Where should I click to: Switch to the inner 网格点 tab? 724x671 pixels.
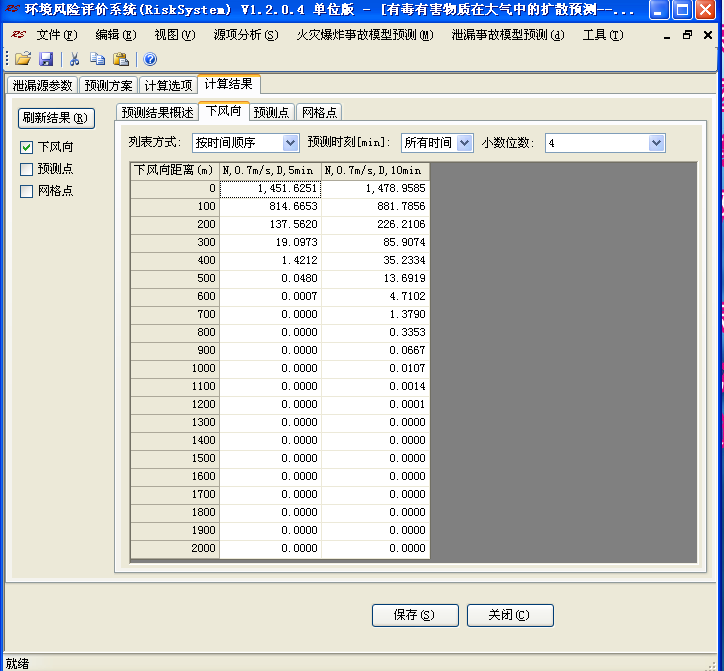tap(319, 112)
